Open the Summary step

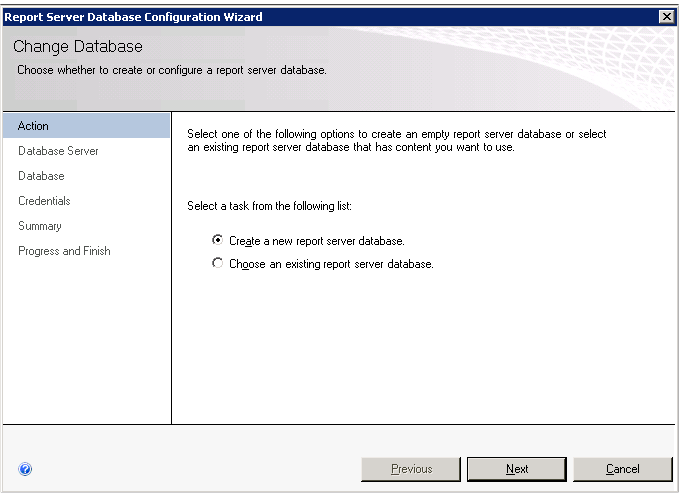[40, 226]
